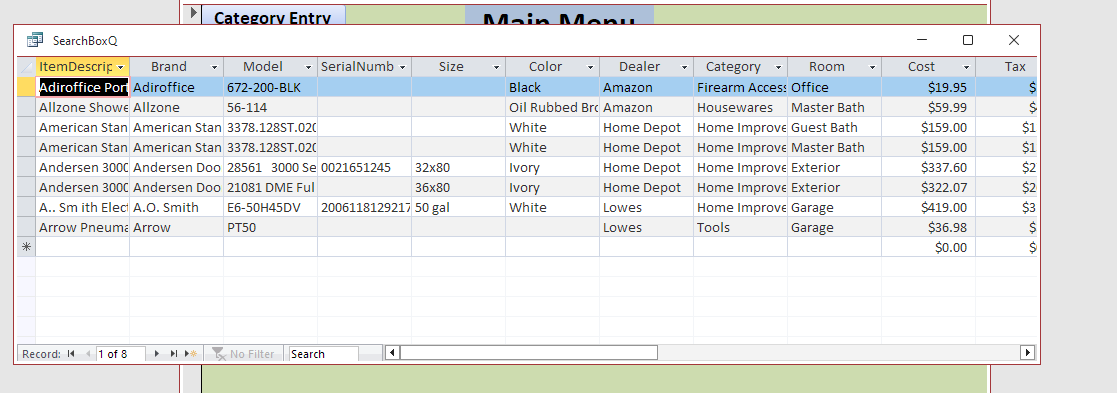Go to next record navigation button
Image resolution: width=1117 pixels, height=393 pixels.
157,354
